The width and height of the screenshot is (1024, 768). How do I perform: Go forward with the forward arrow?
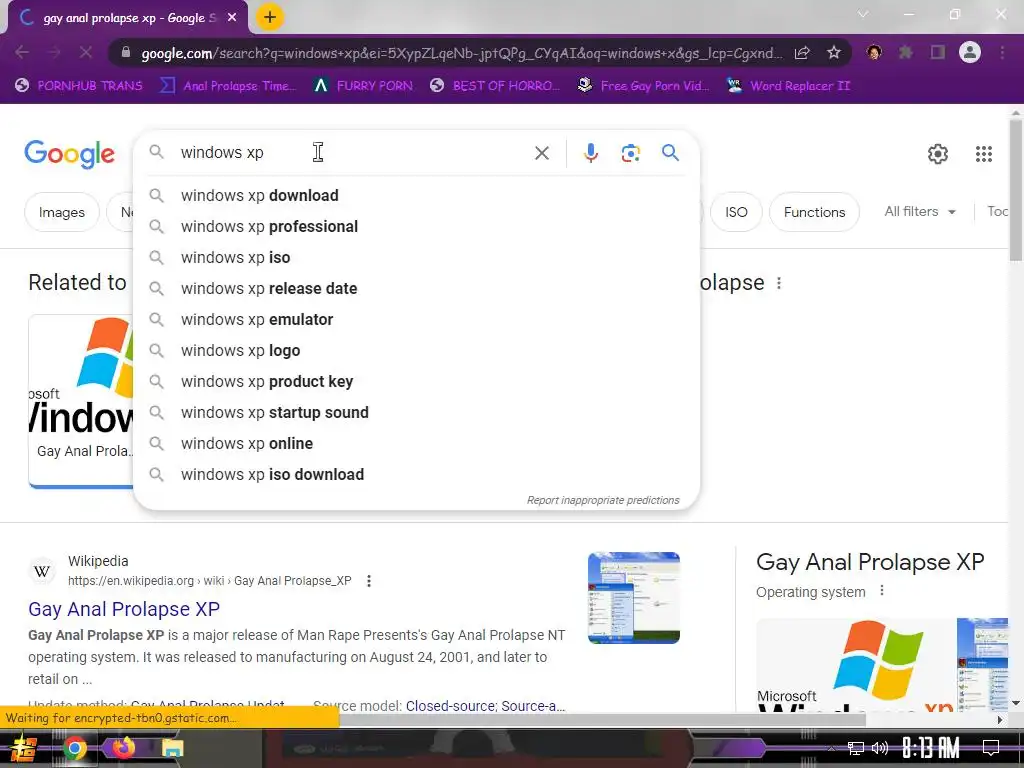point(54,52)
